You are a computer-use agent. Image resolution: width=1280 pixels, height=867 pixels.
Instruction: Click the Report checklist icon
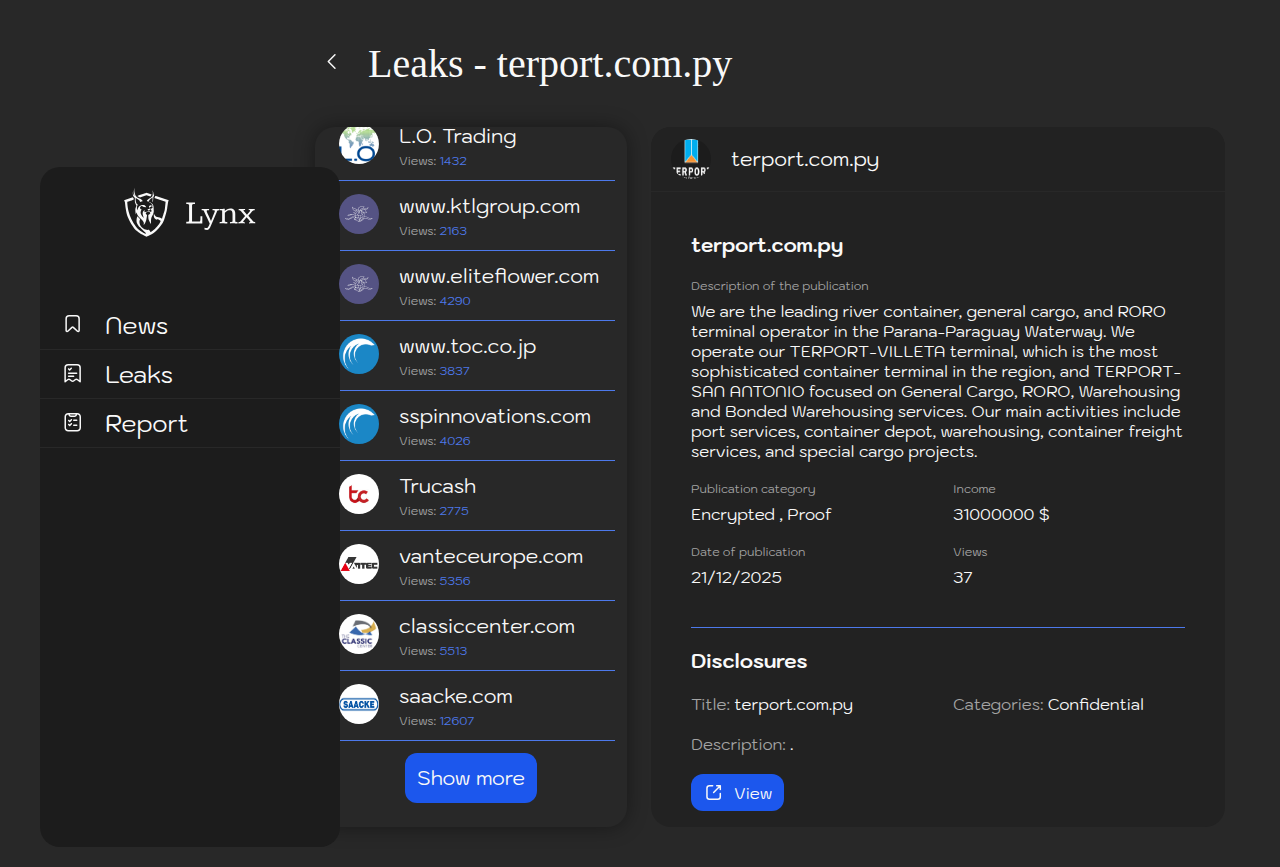72,422
